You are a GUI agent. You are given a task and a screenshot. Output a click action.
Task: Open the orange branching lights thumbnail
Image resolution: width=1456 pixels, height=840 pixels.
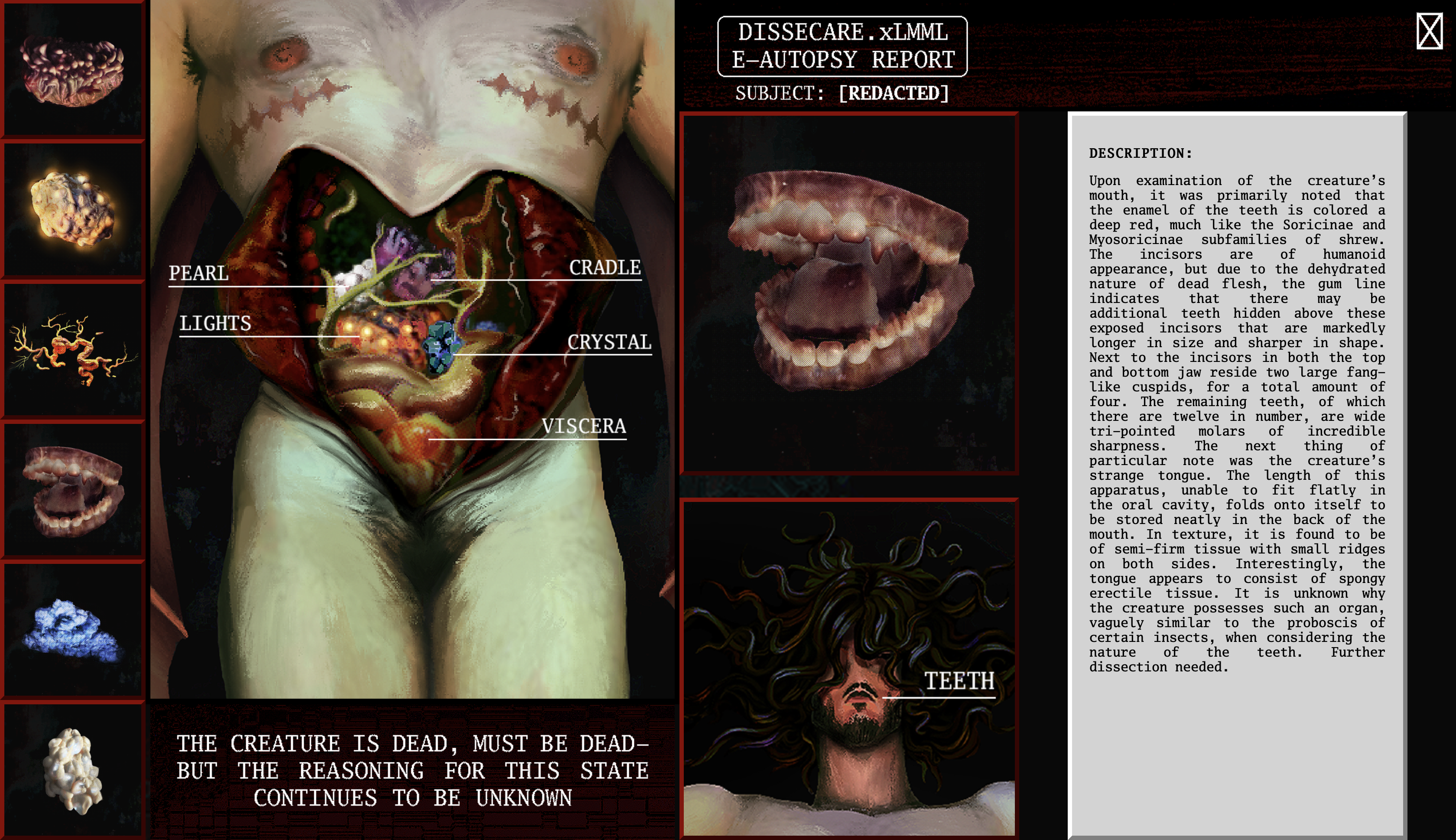point(73,349)
